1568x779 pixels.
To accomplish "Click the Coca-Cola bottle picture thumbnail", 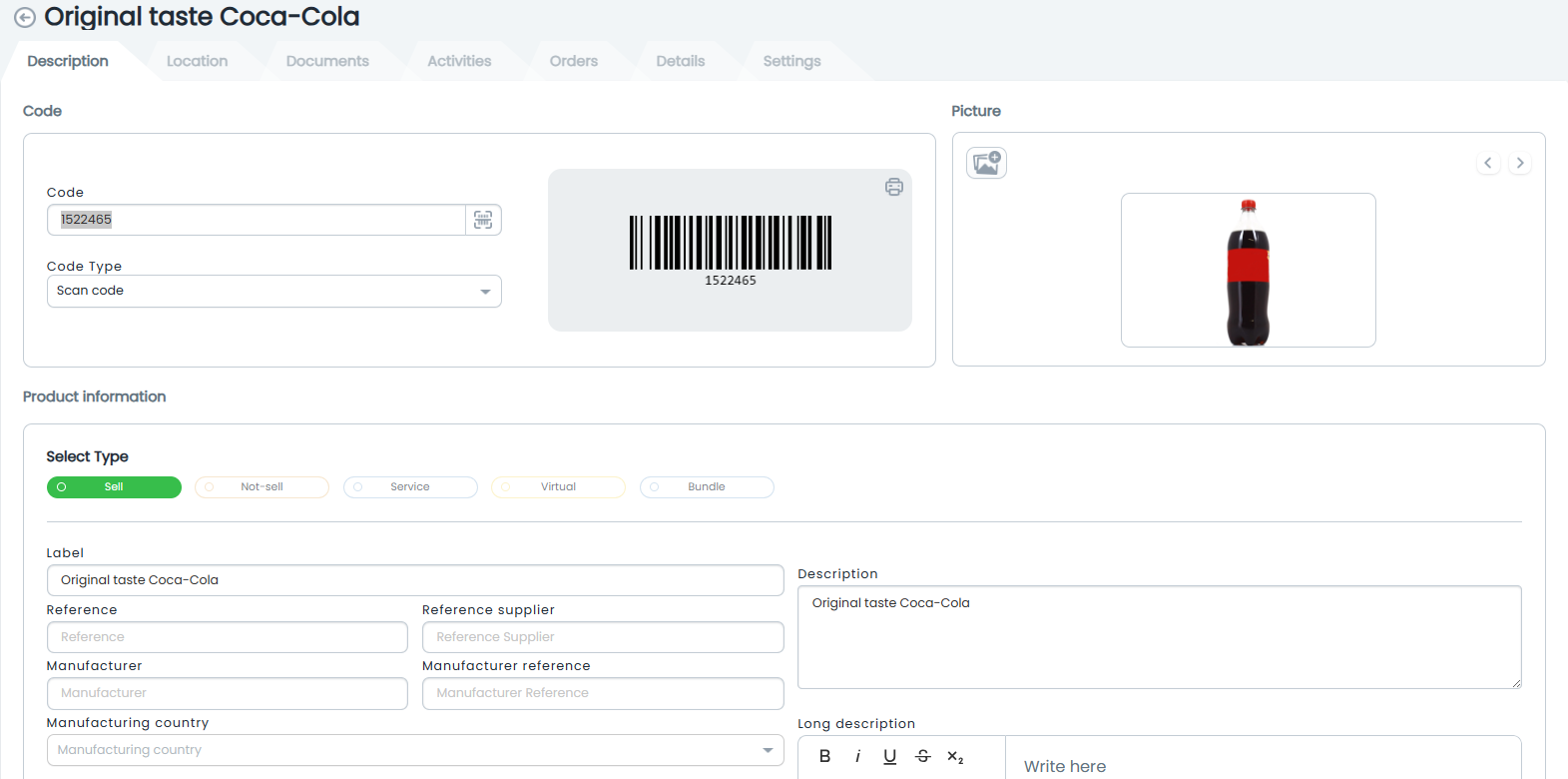I will 1249,271.
